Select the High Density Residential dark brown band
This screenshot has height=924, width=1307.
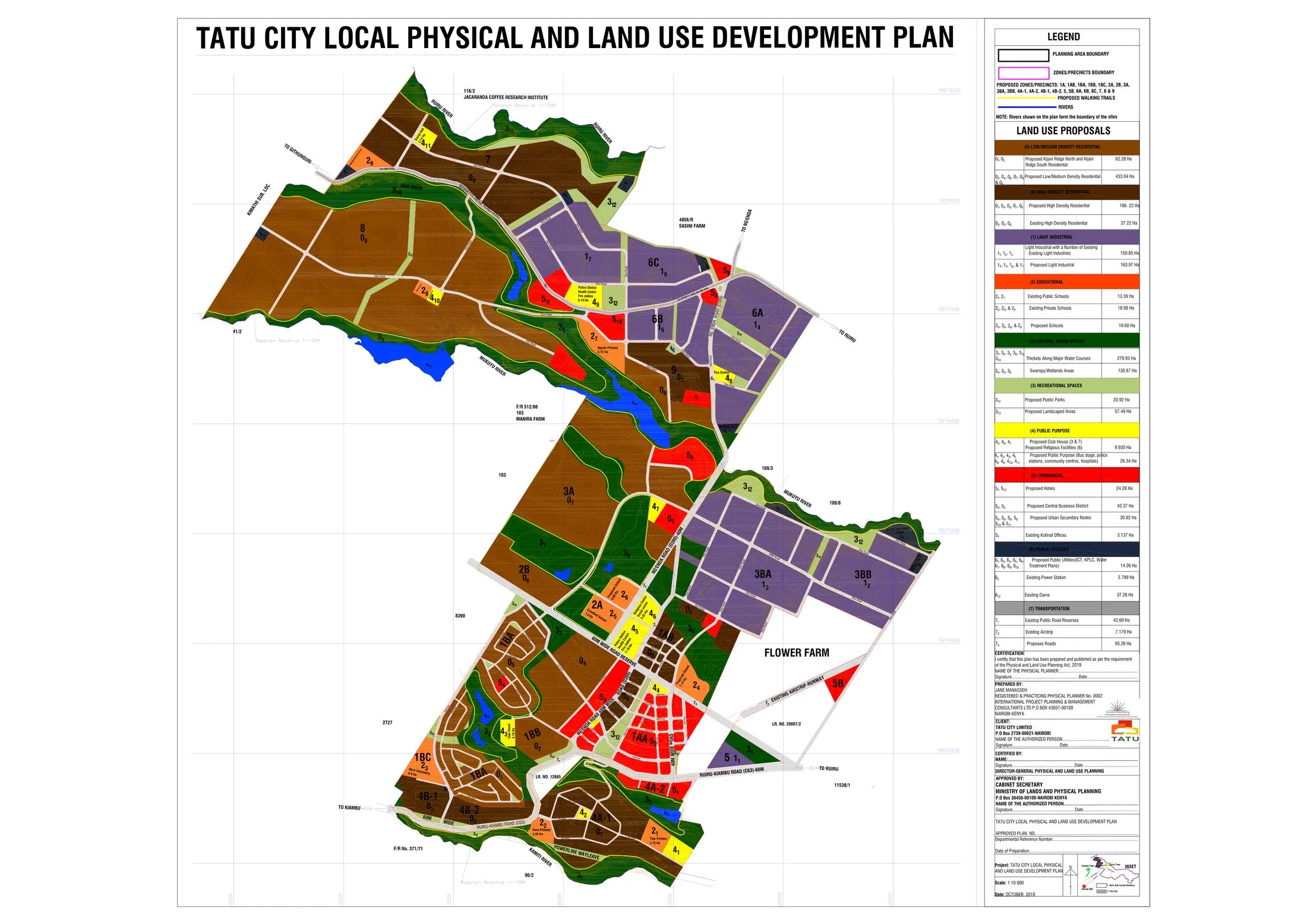(1067, 192)
